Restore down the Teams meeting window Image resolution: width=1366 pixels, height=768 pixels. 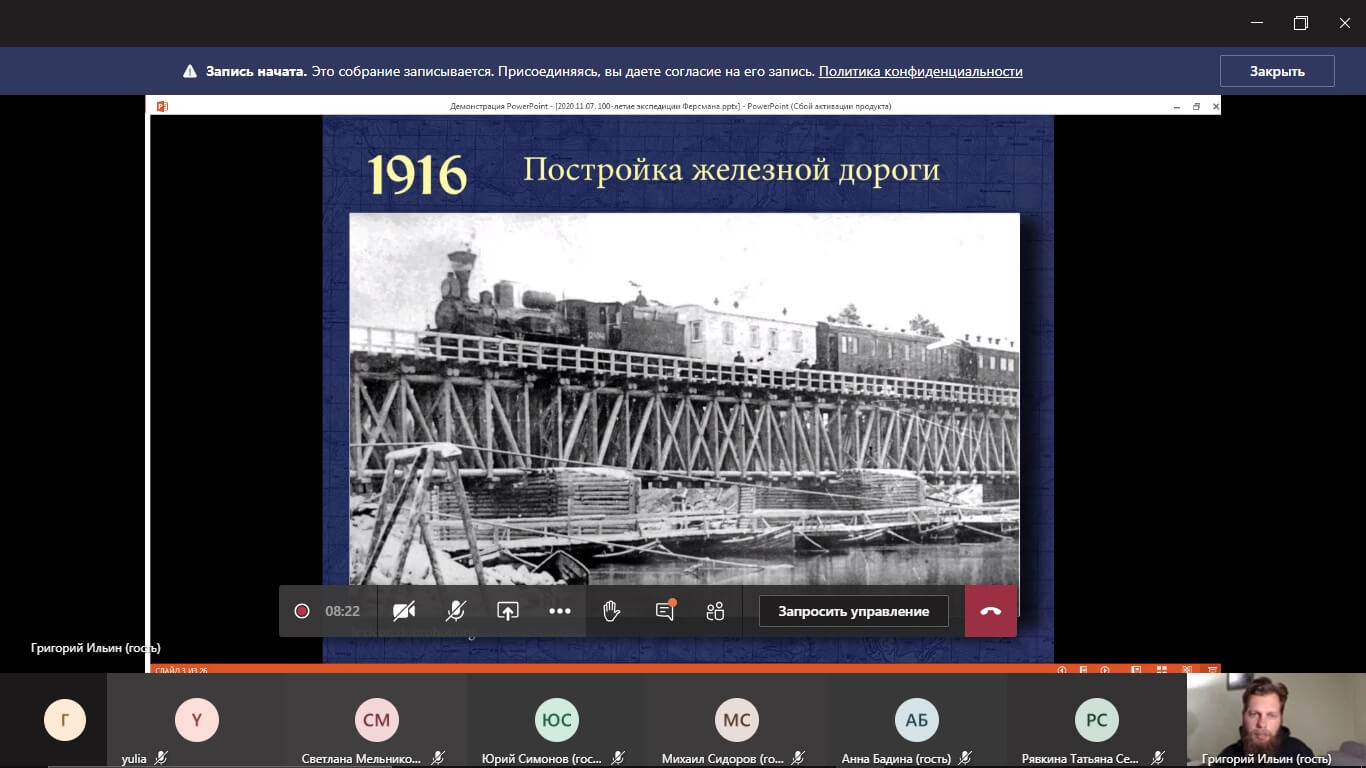tap(1300, 23)
